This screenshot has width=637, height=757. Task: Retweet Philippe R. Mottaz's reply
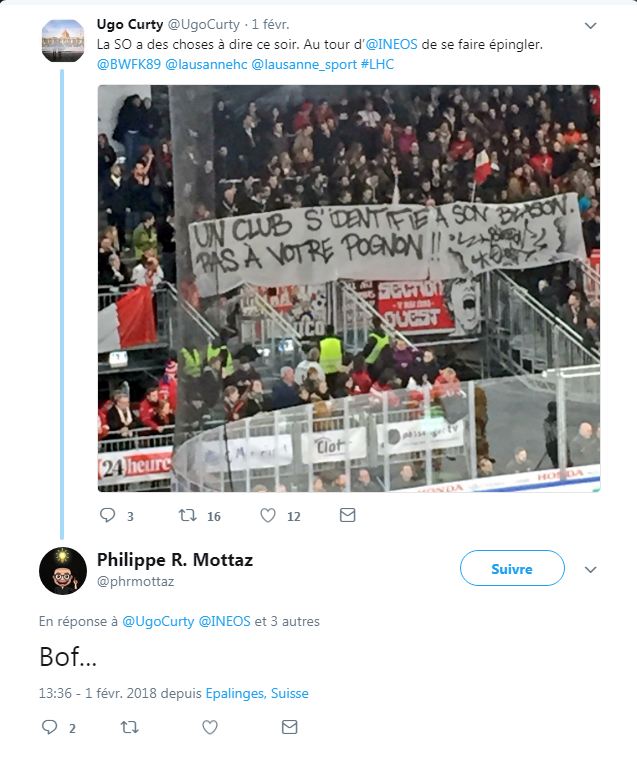(x=129, y=727)
